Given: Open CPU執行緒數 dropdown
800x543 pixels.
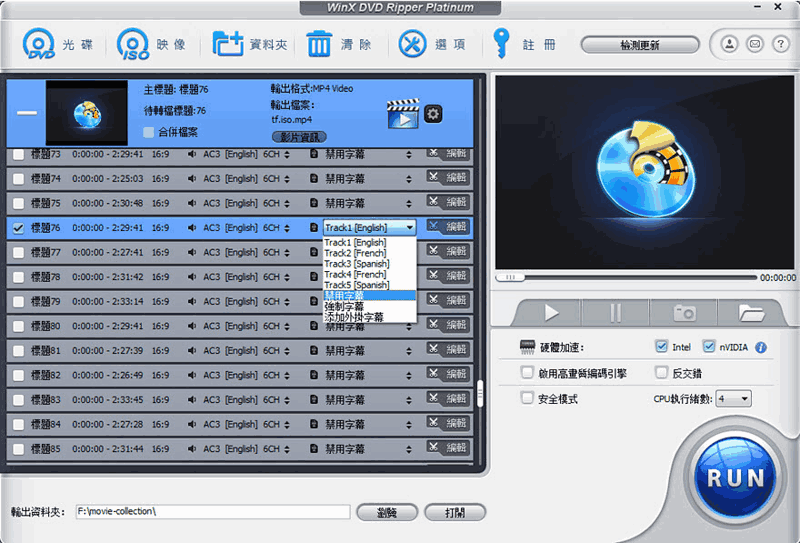Looking at the screenshot, I should click(x=733, y=399).
